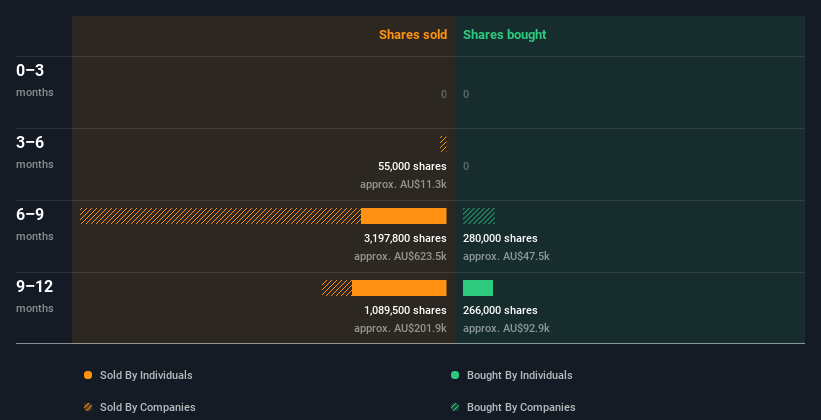Viewport: 821px width, 420px height.
Task: Click the approx. AU$92.9k value
Action: point(506,328)
